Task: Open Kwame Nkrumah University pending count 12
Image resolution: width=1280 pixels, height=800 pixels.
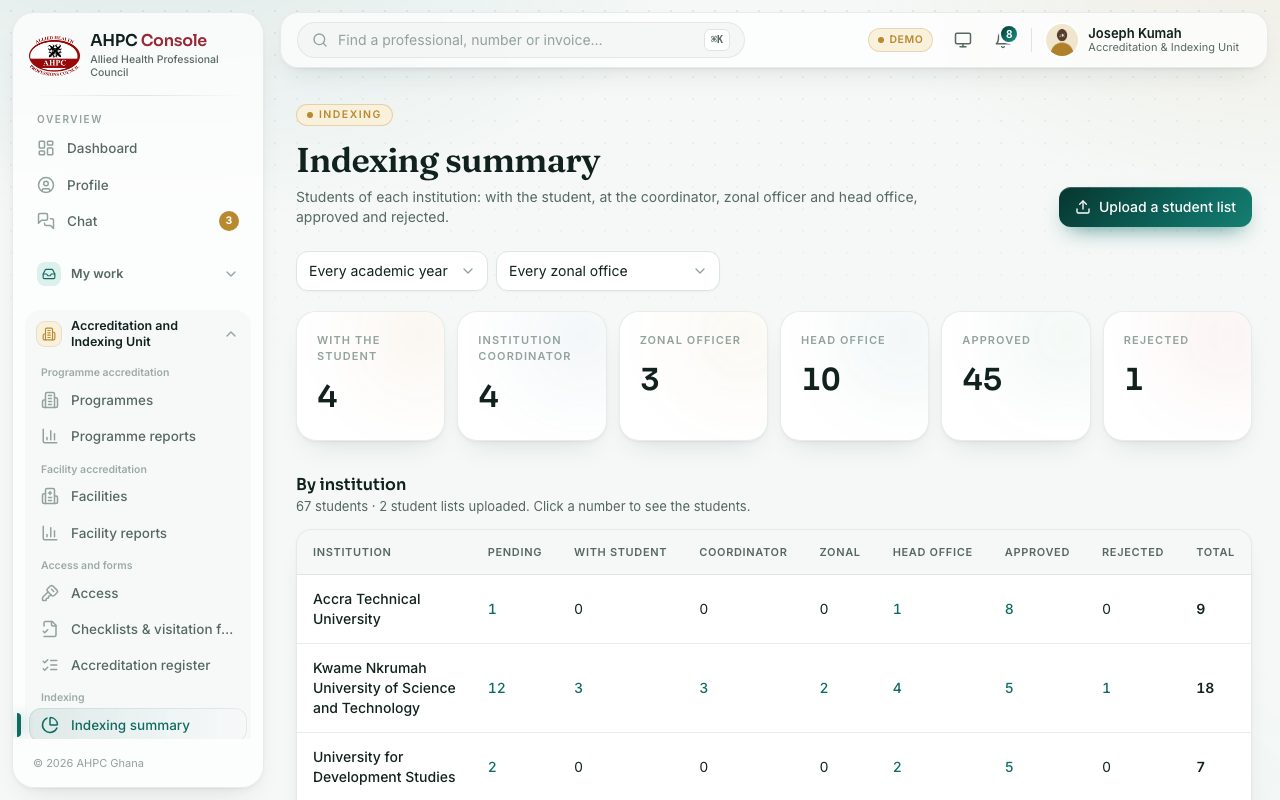Action: click(496, 688)
